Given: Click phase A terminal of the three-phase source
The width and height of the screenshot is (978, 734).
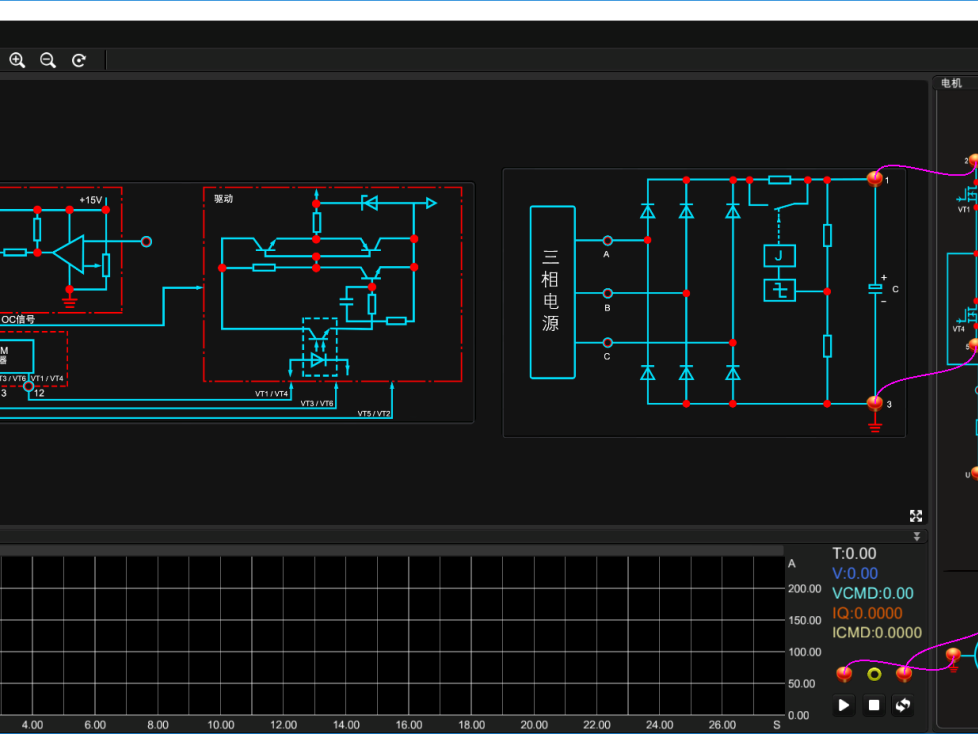Looking at the screenshot, I should click(x=608, y=240).
